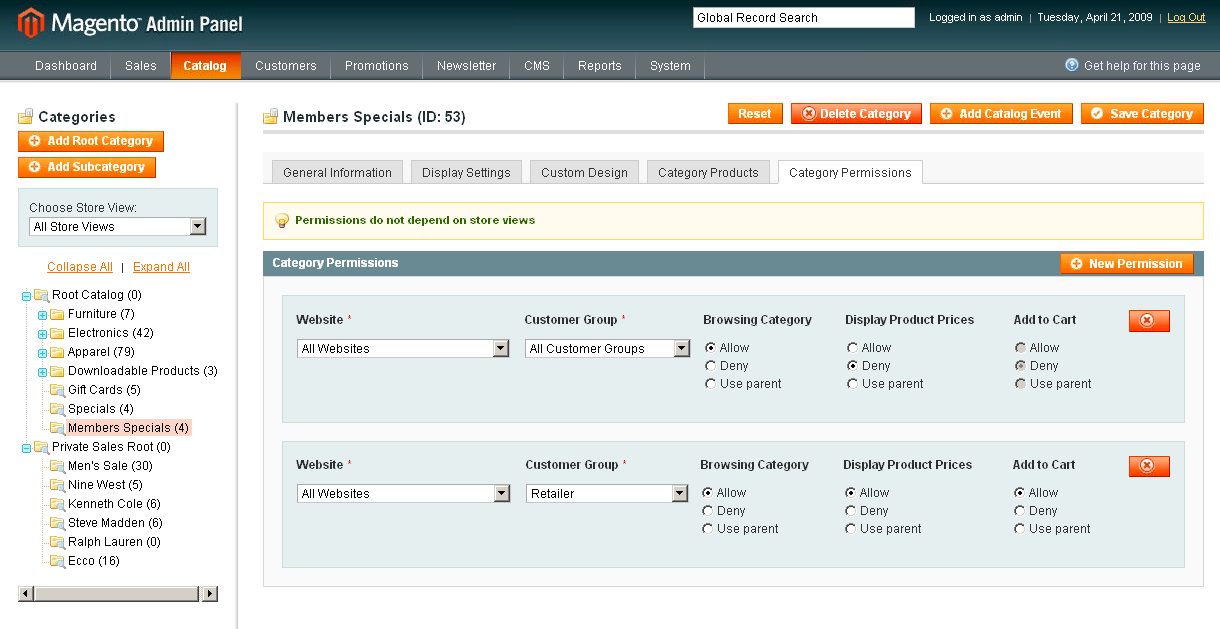Expand the Furniture category node
Screen dimensions: 1220x629
(43, 315)
